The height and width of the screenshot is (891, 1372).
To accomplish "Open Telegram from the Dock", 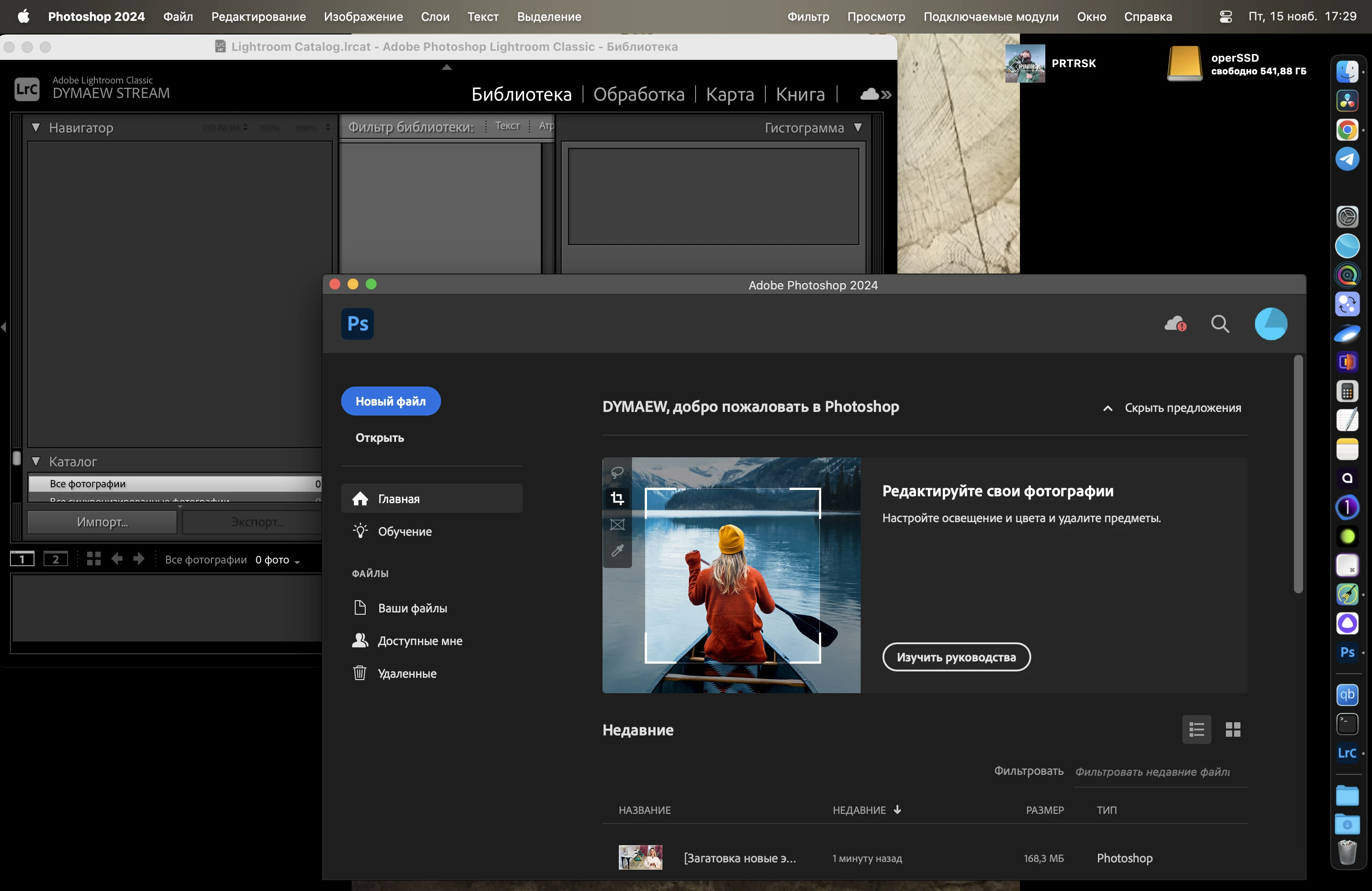I will point(1347,159).
